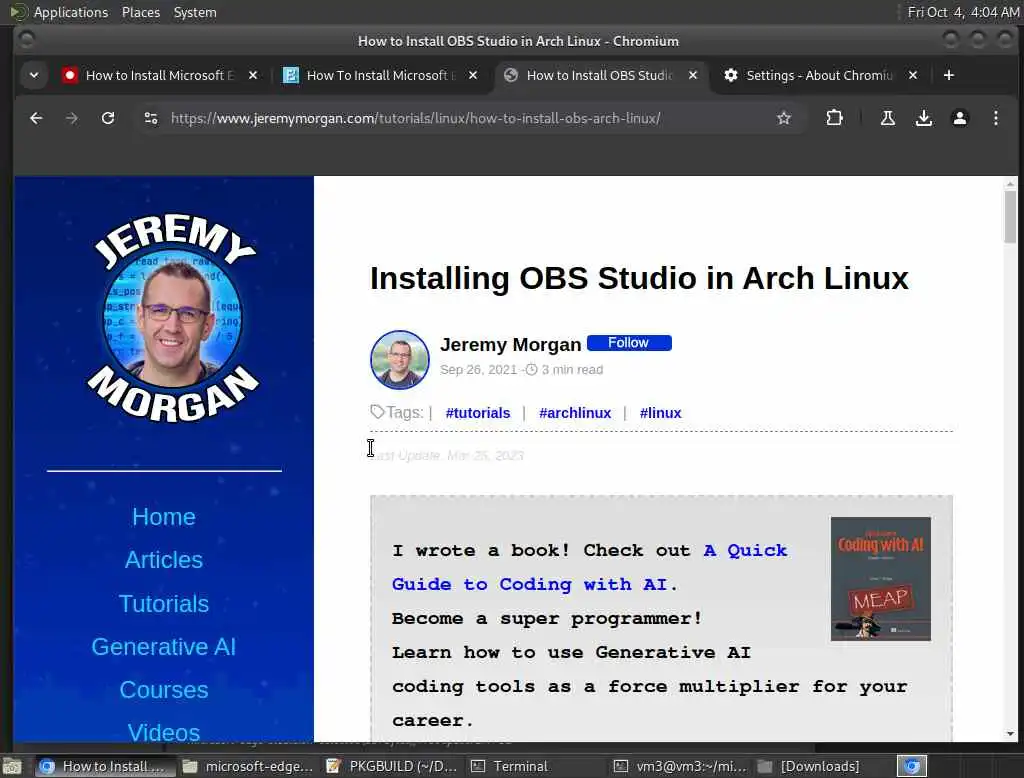Expand the tab search dropdown
1024x778 pixels.
click(x=33, y=75)
